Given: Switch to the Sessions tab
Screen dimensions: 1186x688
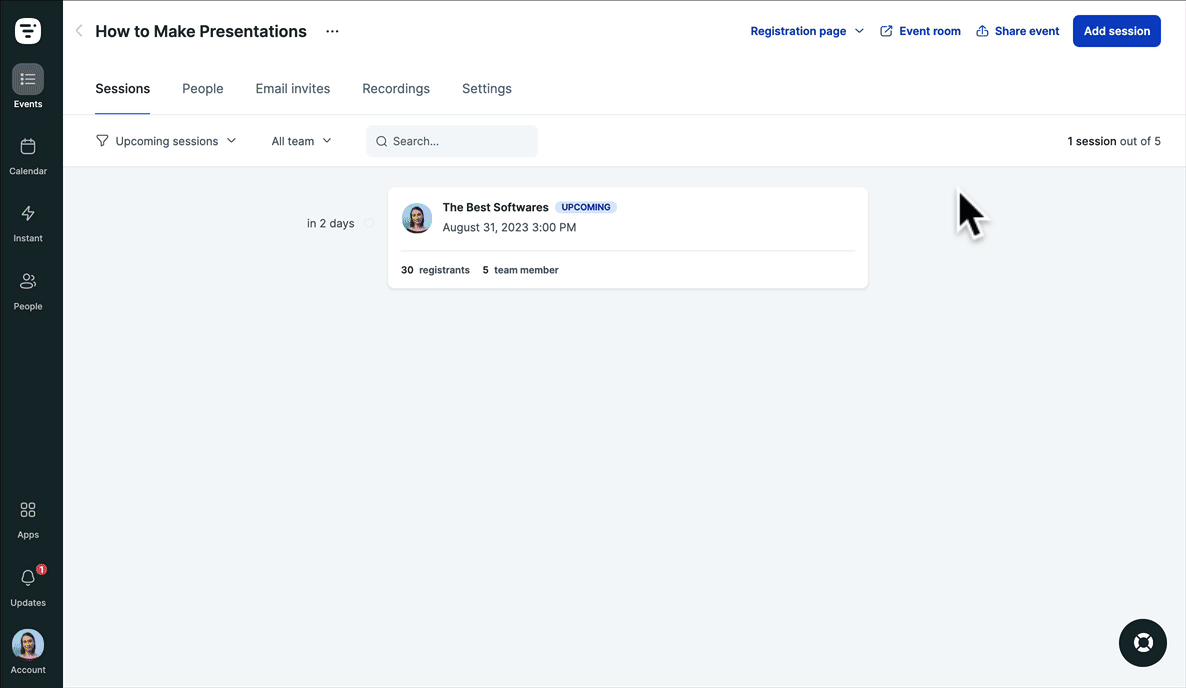Looking at the screenshot, I should tap(123, 88).
